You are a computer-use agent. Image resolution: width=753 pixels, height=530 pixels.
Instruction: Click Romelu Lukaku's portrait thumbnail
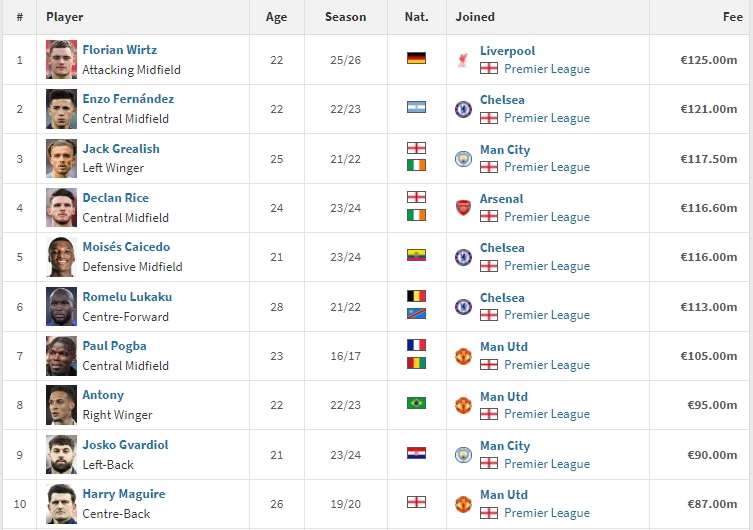click(x=61, y=307)
